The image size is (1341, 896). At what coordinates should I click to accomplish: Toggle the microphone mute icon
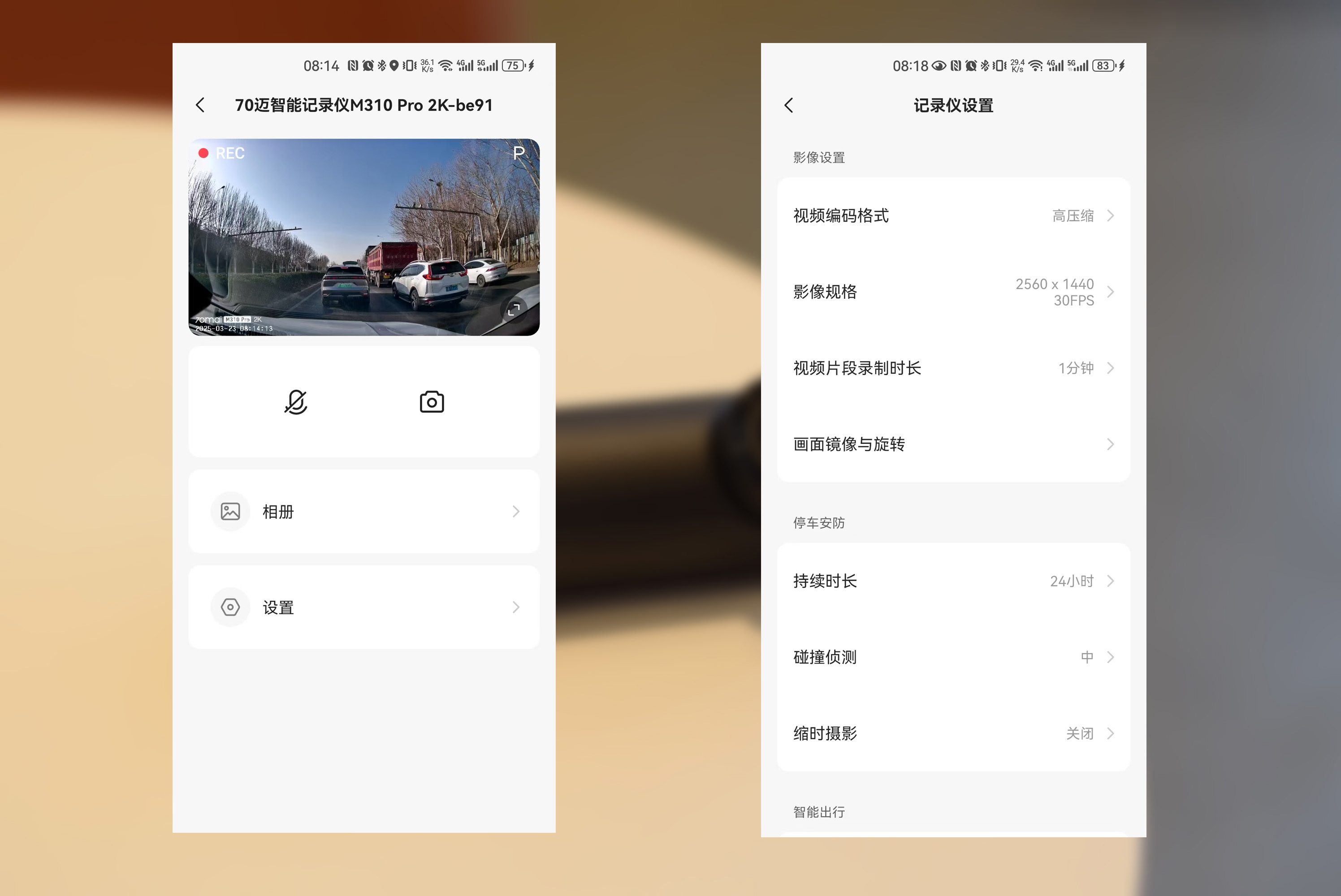click(x=295, y=402)
